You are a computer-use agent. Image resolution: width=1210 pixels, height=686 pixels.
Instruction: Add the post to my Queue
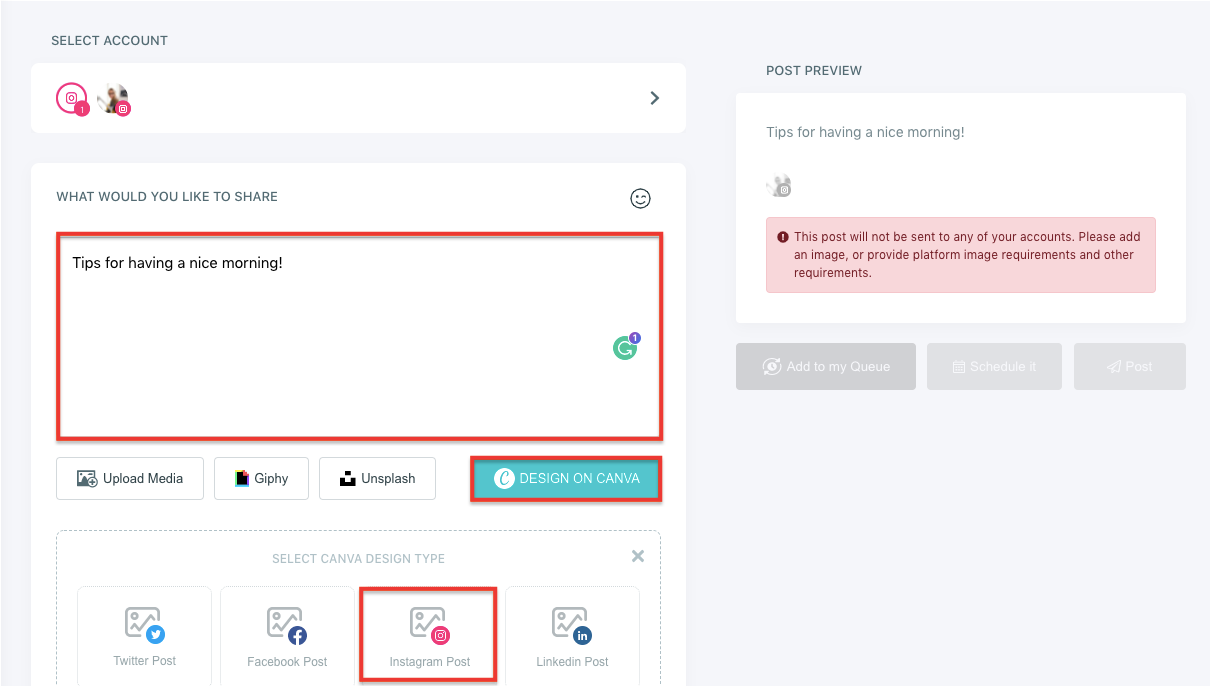pos(825,366)
